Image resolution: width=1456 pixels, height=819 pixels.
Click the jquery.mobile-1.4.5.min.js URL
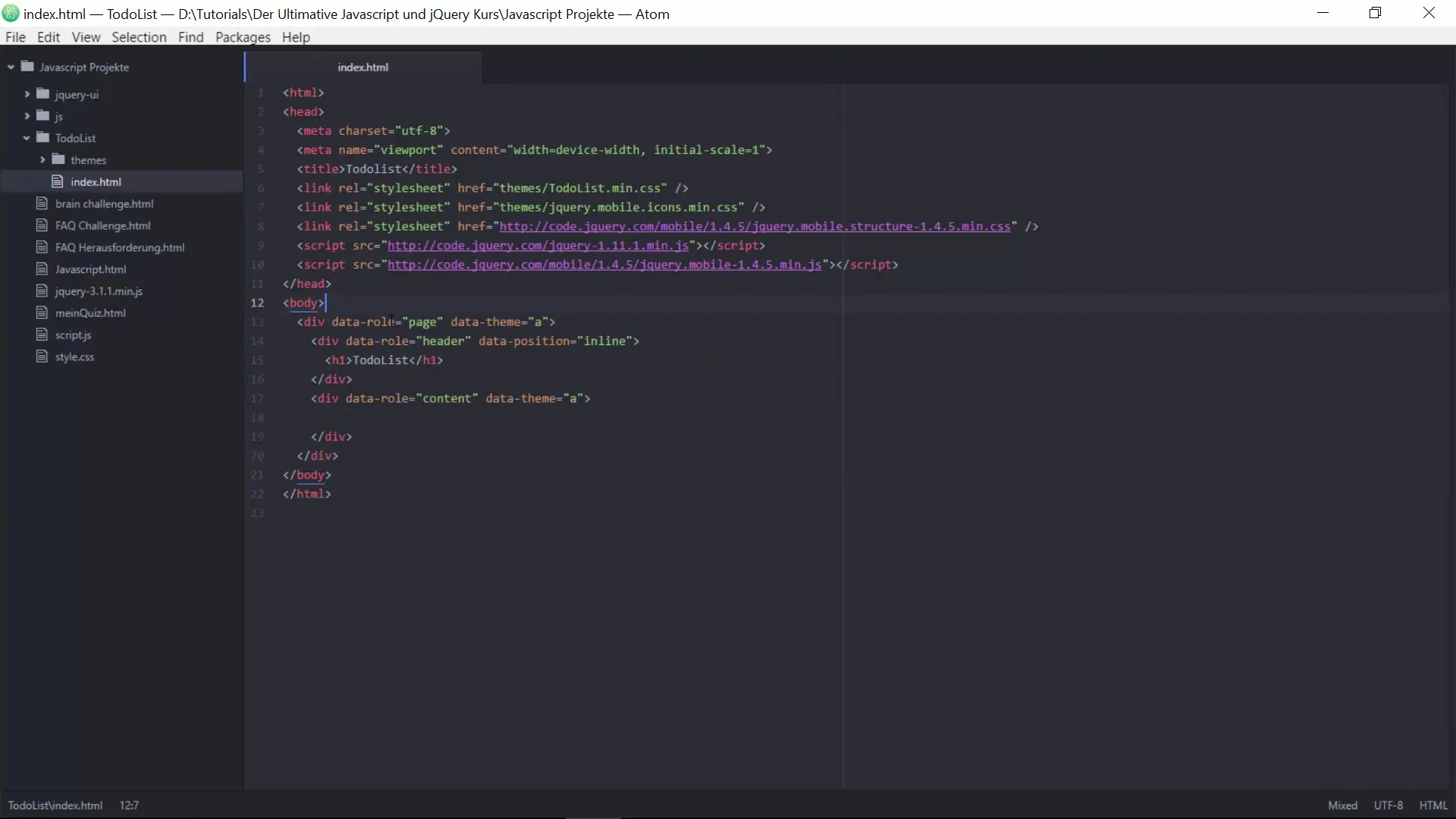point(604,265)
